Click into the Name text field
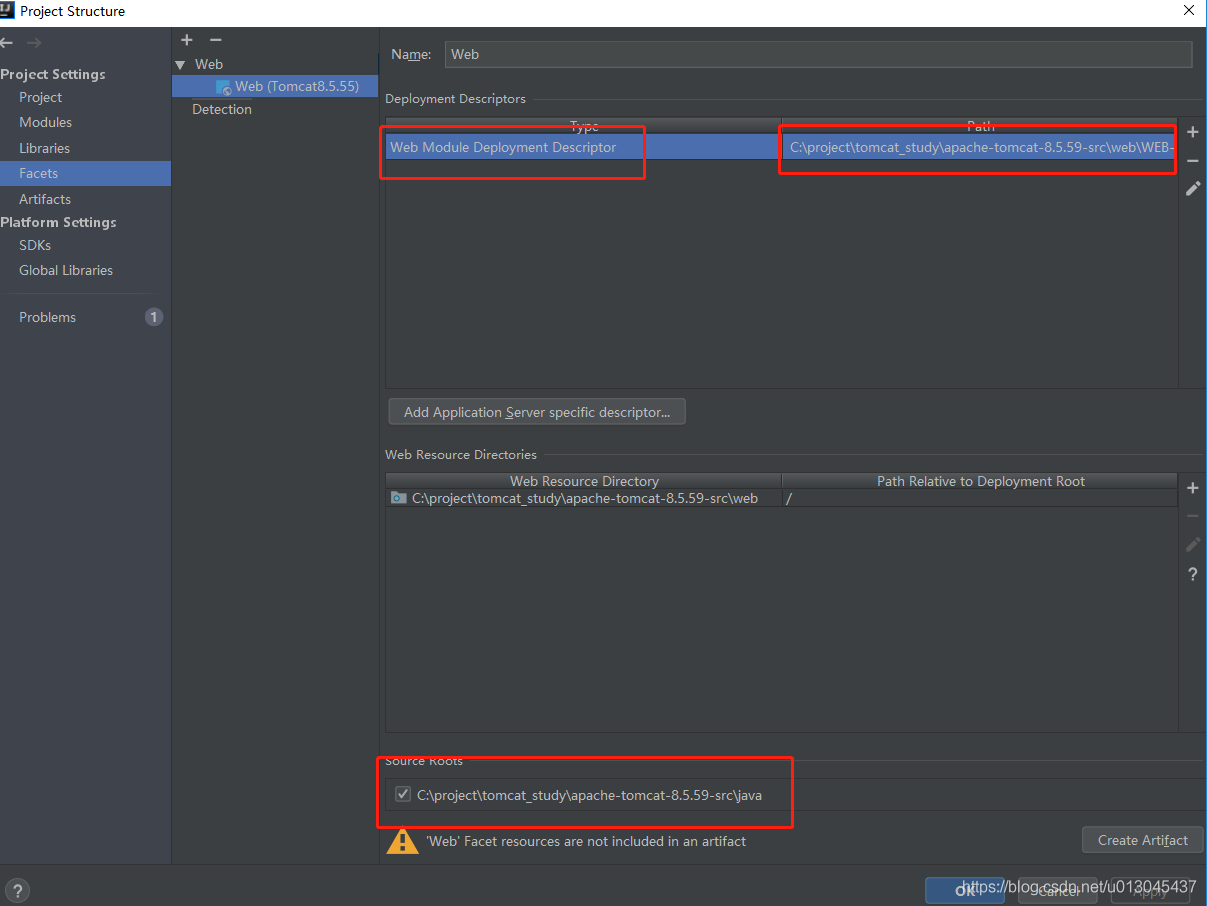The image size is (1207, 906). (818, 55)
